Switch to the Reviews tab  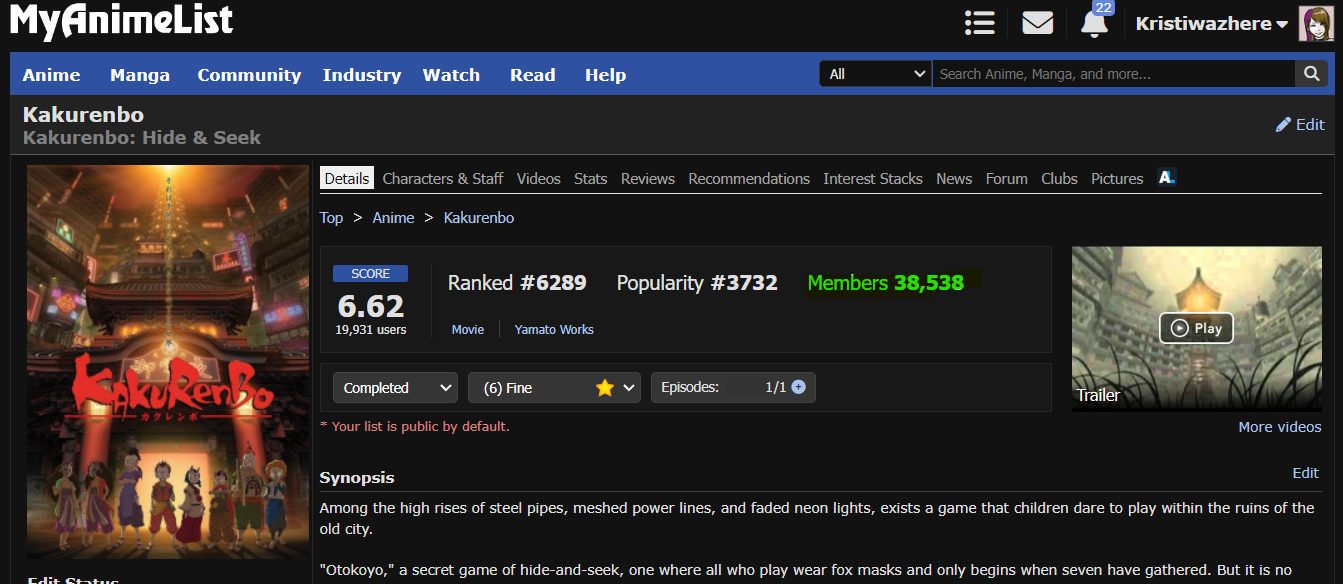(x=648, y=178)
